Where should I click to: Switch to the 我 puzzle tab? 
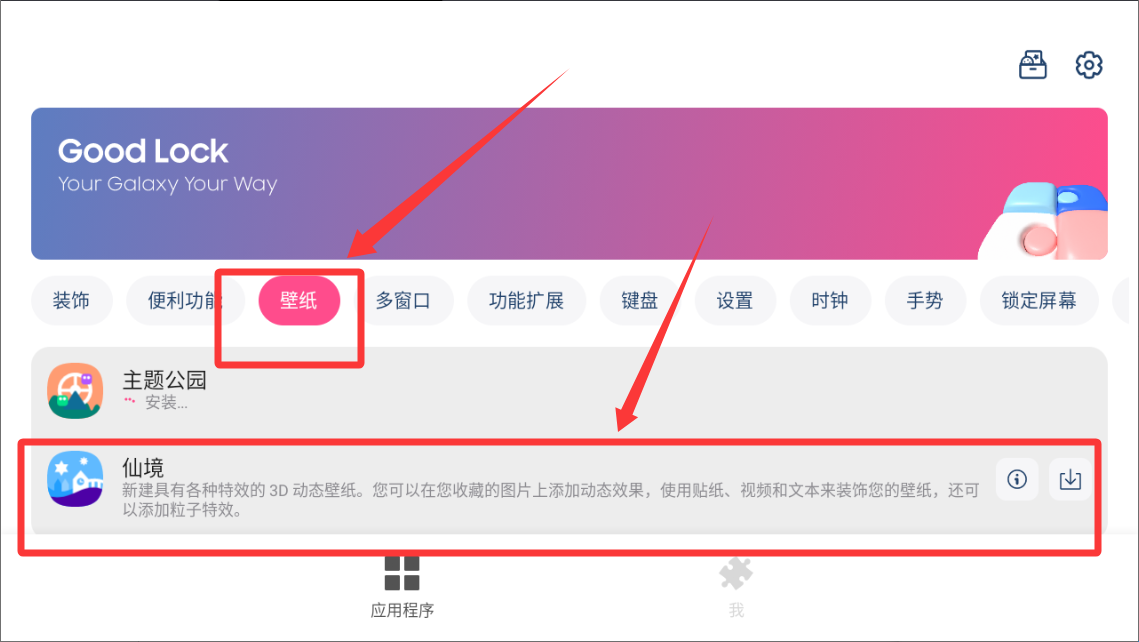tap(736, 587)
